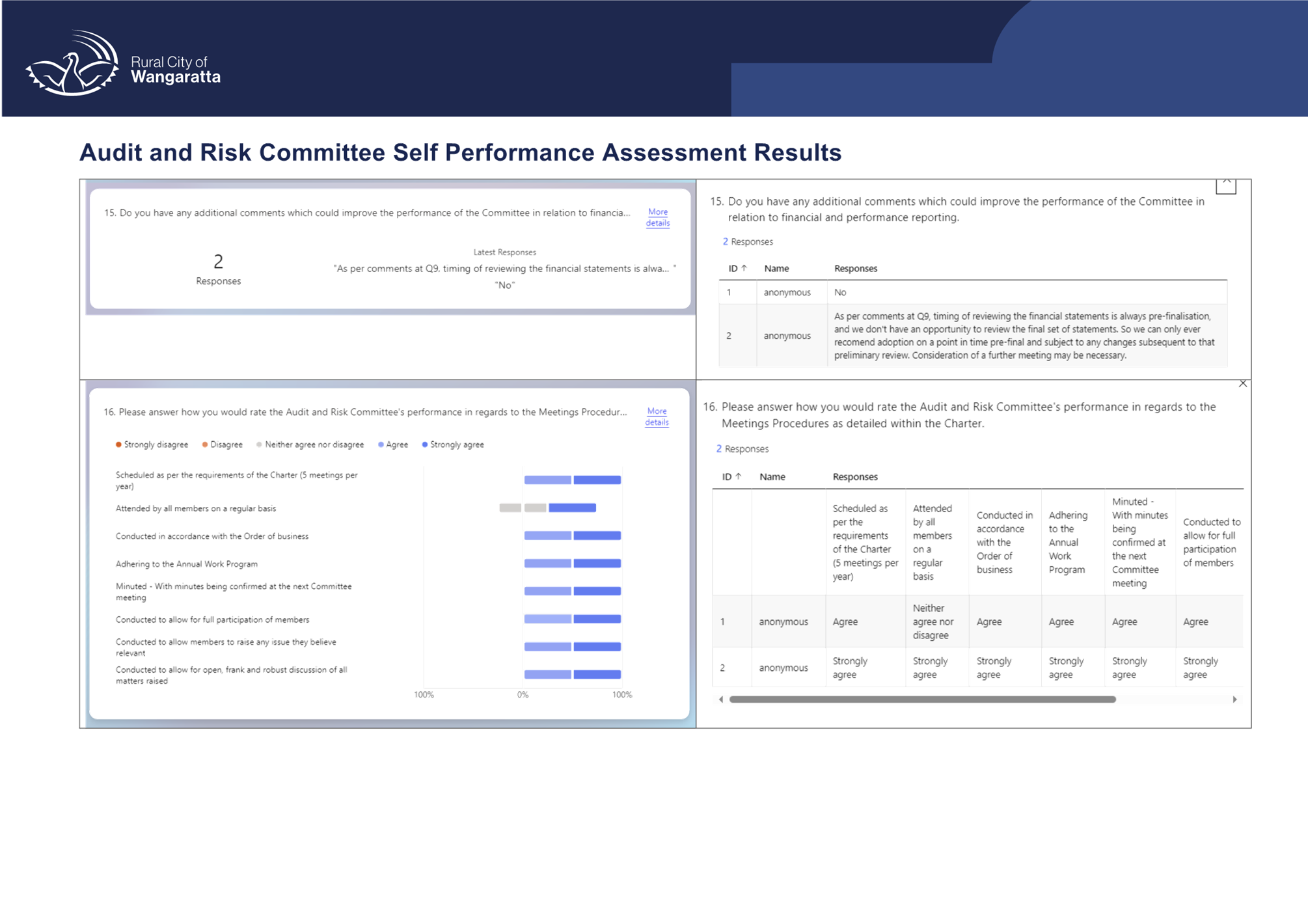Sort by ID arrow in question 16 table

[x=738, y=476]
